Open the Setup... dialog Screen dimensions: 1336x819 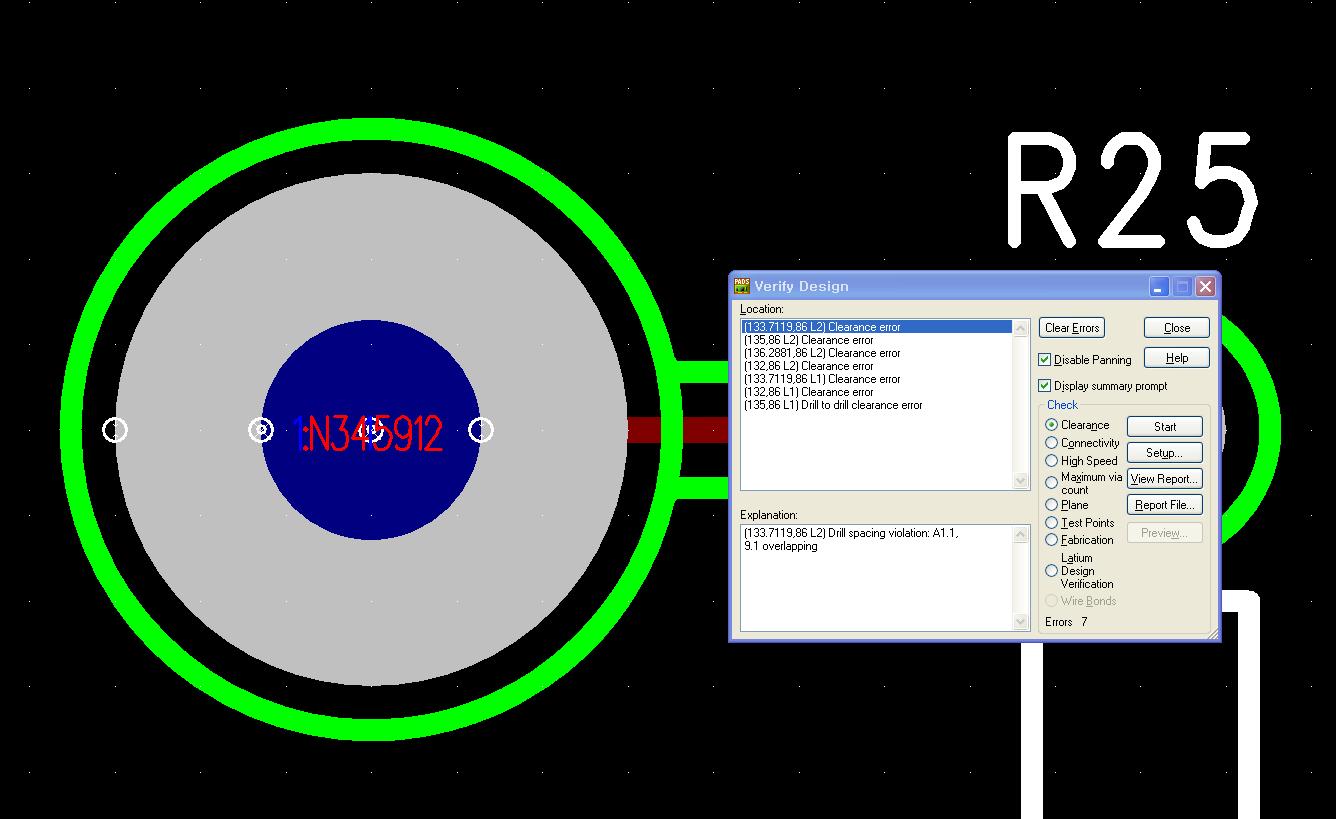1164,453
